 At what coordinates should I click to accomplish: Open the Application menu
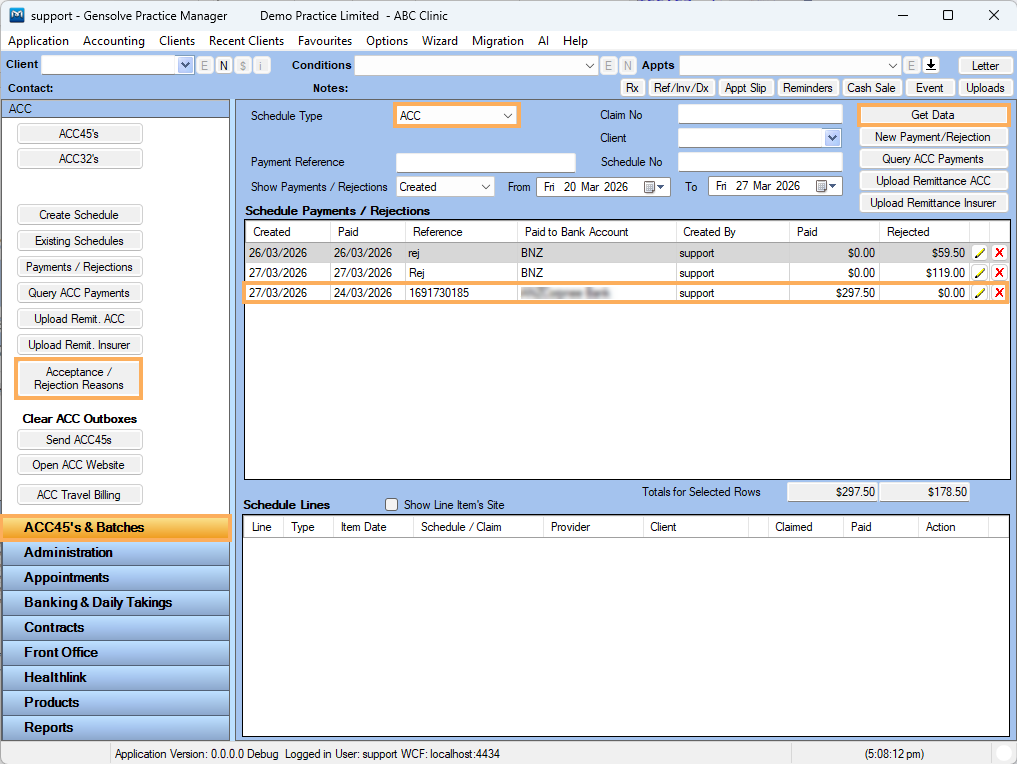38,41
